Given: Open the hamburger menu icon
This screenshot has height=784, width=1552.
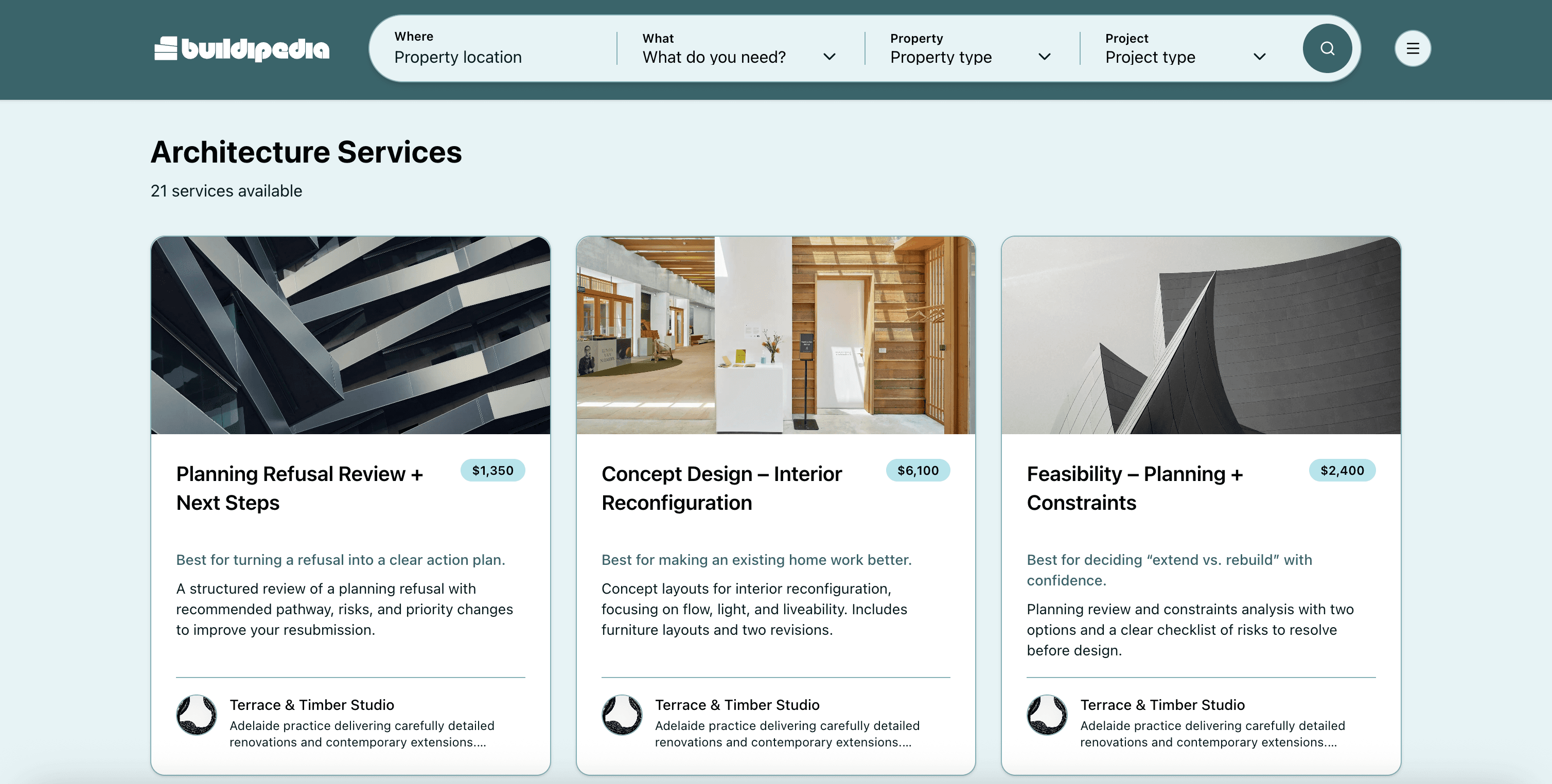Looking at the screenshot, I should pyautogui.click(x=1412, y=48).
